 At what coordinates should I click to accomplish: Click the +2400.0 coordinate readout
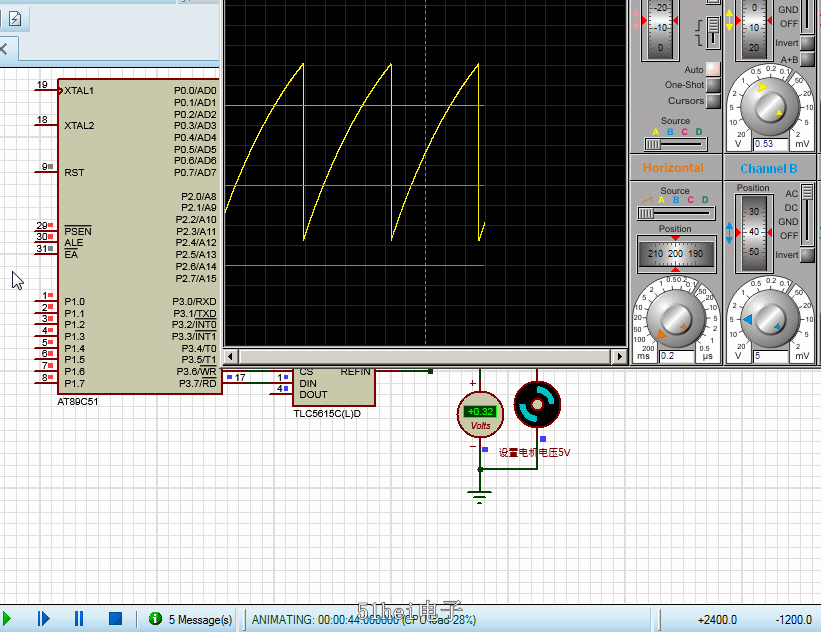coord(717,619)
